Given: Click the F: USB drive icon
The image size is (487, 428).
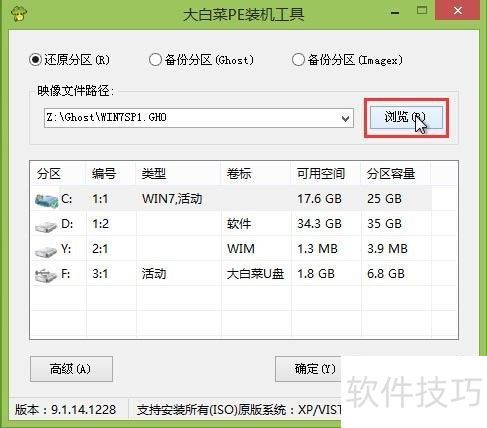Looking at the screenshot, I should (46, 276).
